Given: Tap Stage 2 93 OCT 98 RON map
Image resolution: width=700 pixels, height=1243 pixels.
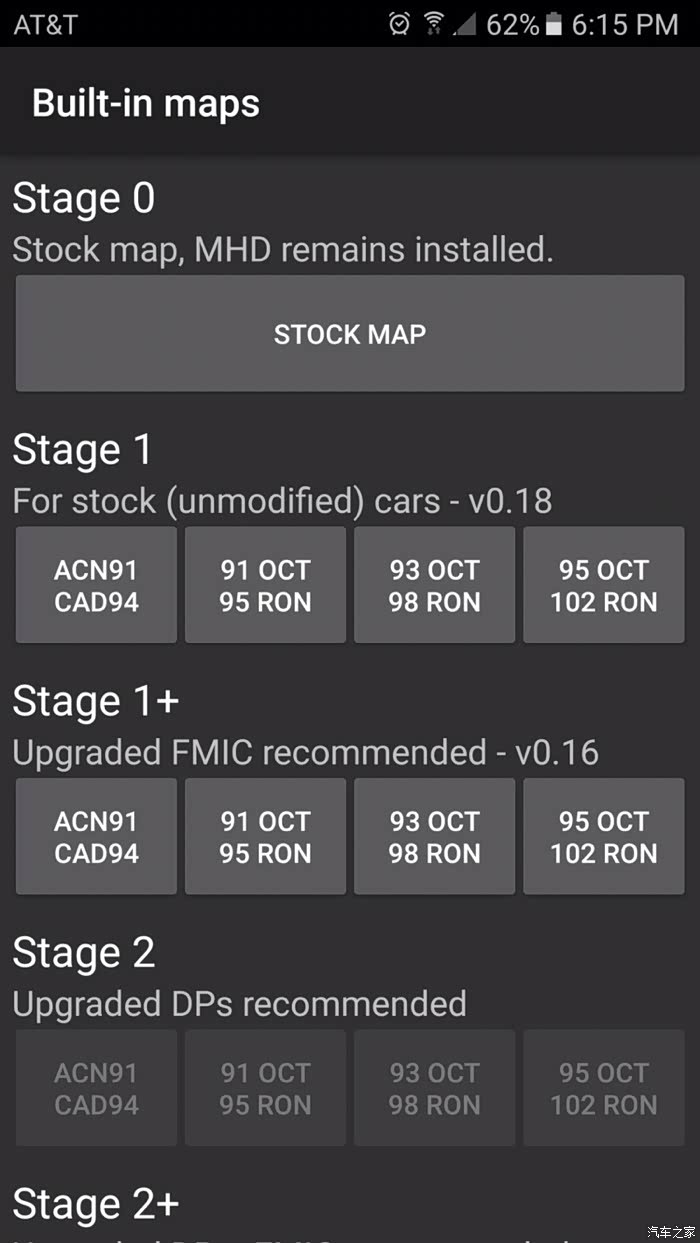Looking at the screenshot, I should [x=434, y=1089].
